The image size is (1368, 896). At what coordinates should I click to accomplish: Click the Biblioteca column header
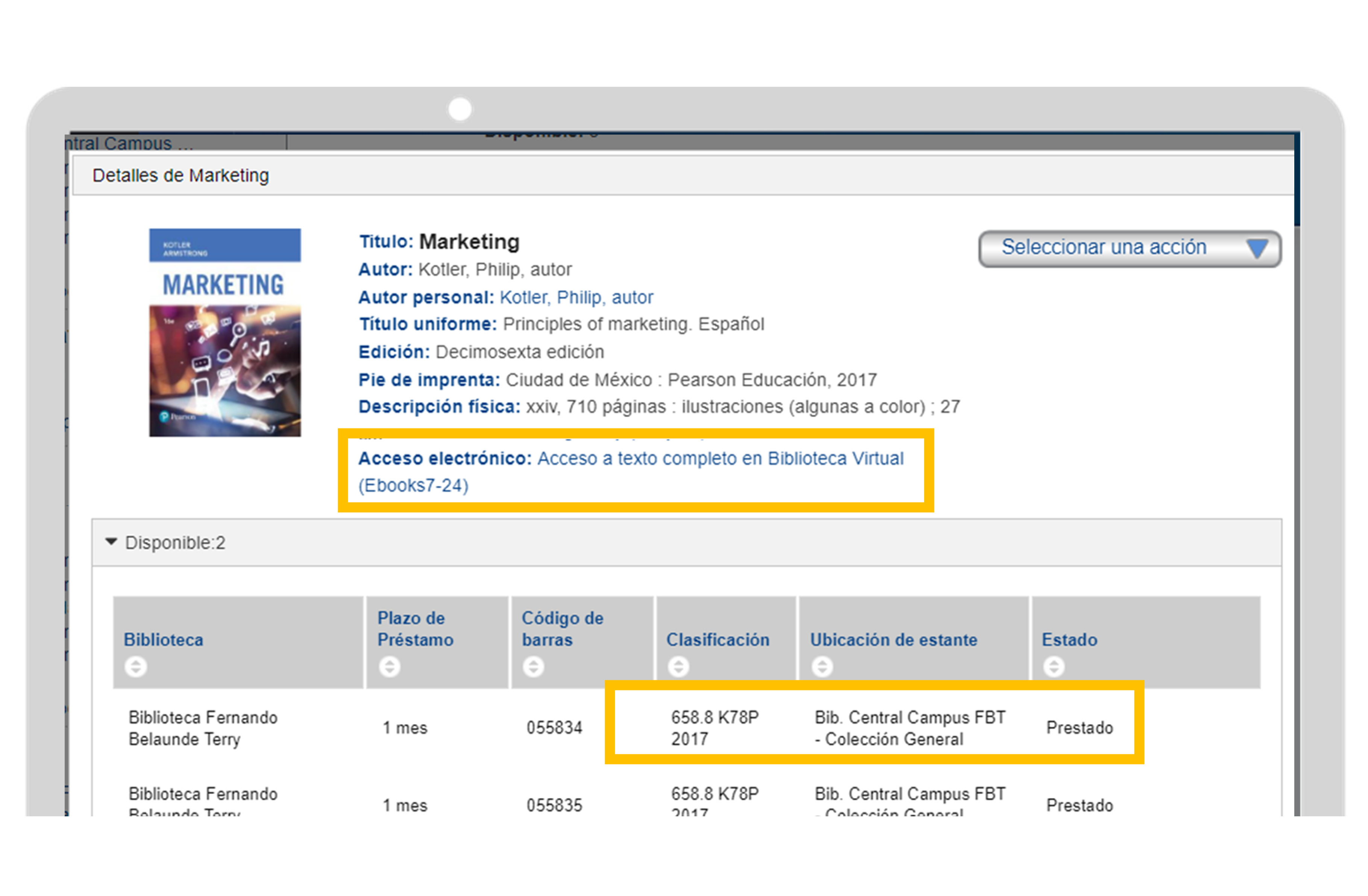pyautogui.click(x=163, y=640)
